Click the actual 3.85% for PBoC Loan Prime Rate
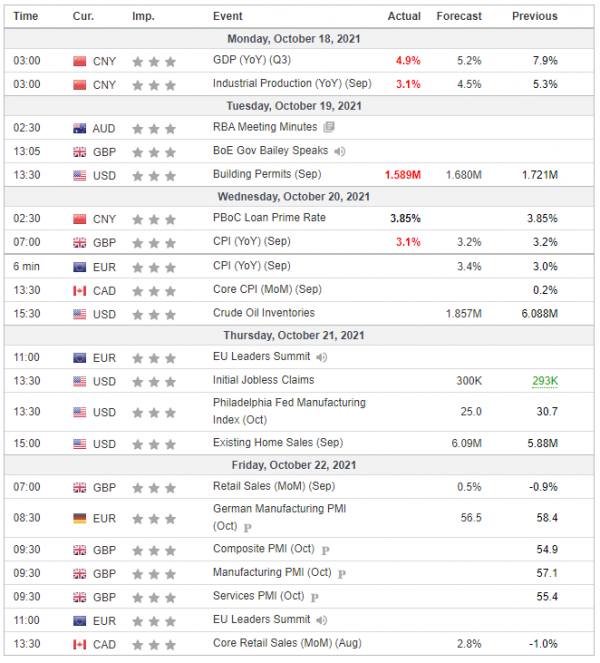The height and width of the screenshot is (663, 600). [x=405, y=219]
